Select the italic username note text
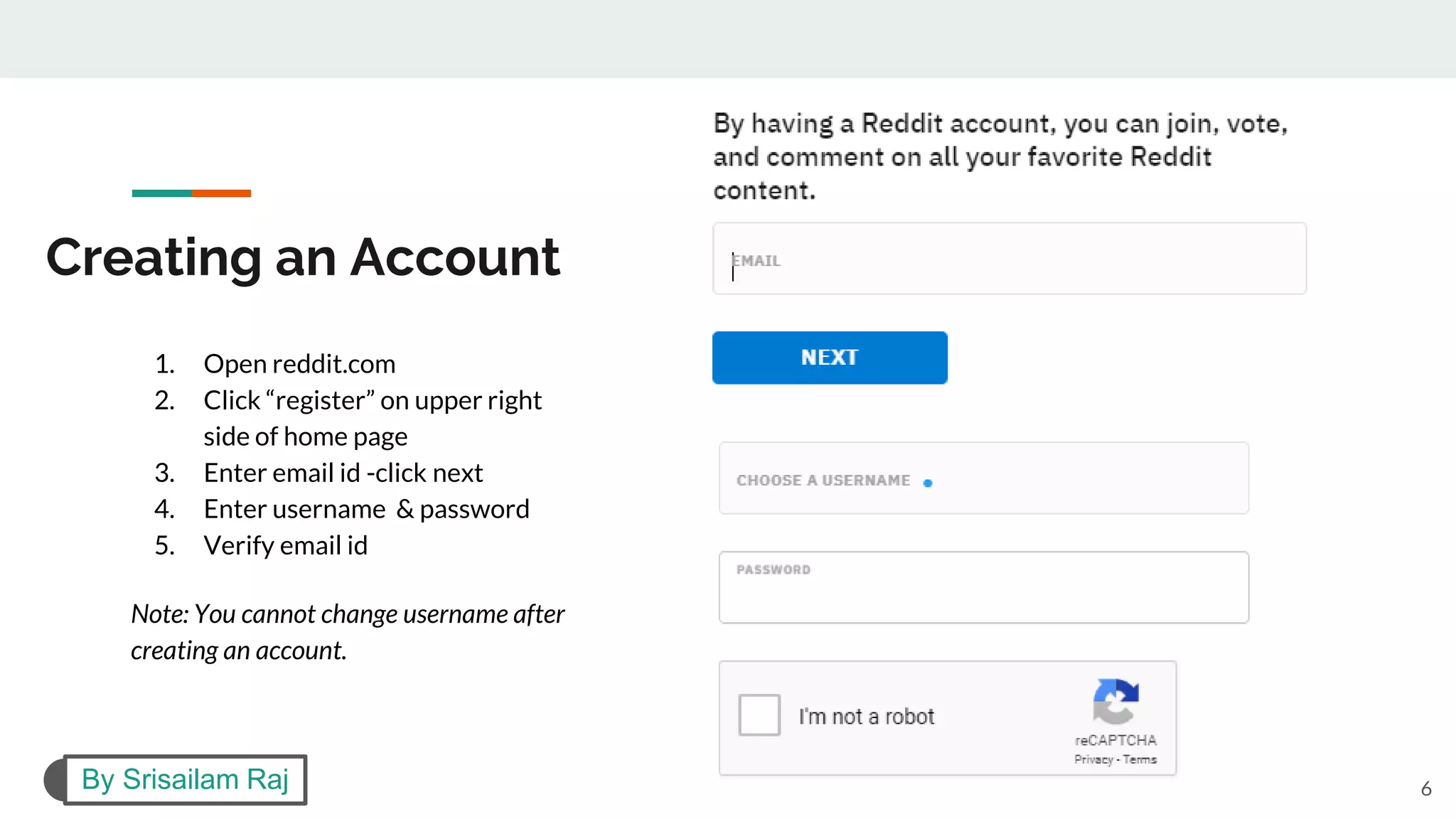The image size is (1456, 819). (347, 632)
